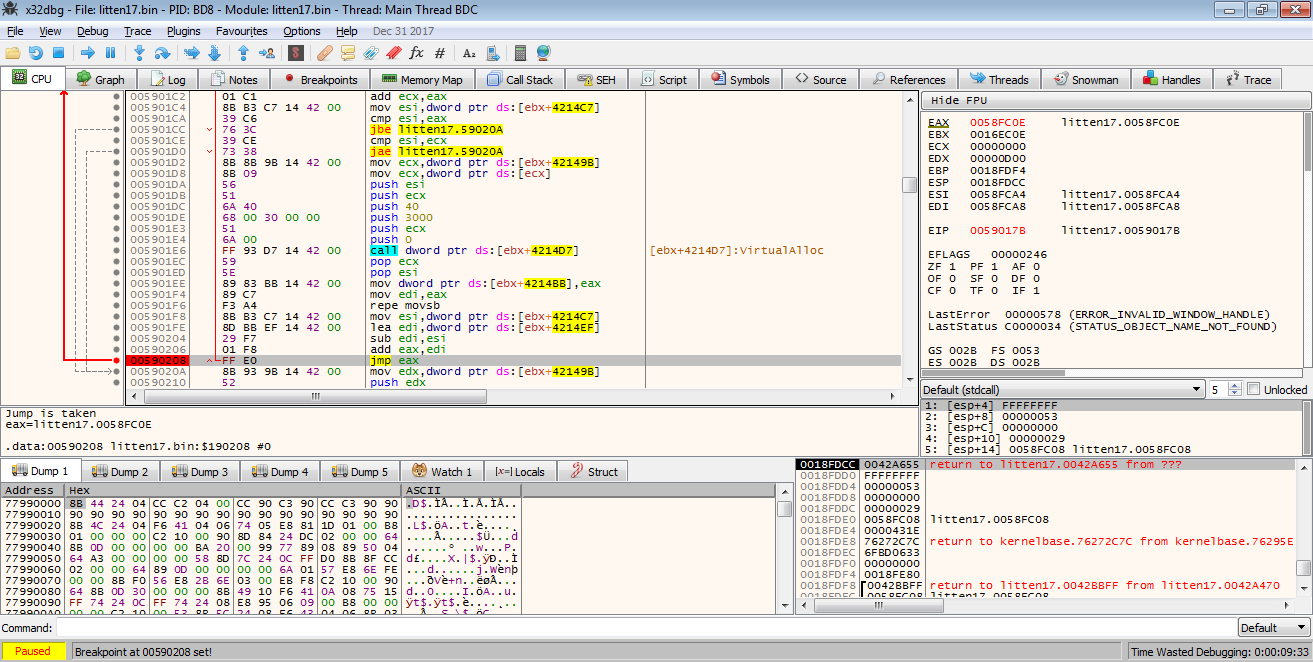Click the intermodular calls toolbar icon

click(x=491, y=52)
